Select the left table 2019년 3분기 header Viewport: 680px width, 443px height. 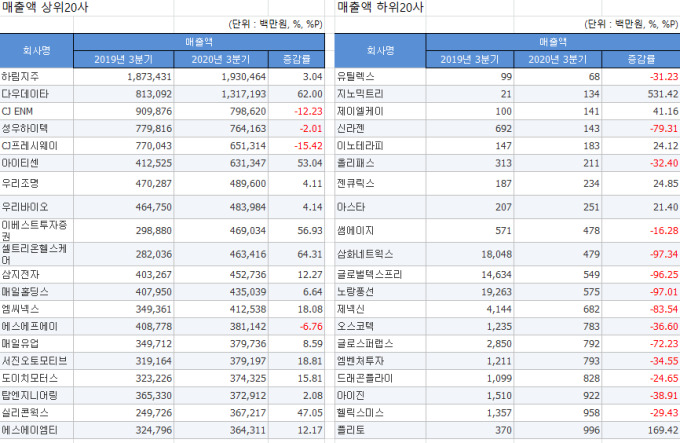pyautogui.click(x=124, y=59)
